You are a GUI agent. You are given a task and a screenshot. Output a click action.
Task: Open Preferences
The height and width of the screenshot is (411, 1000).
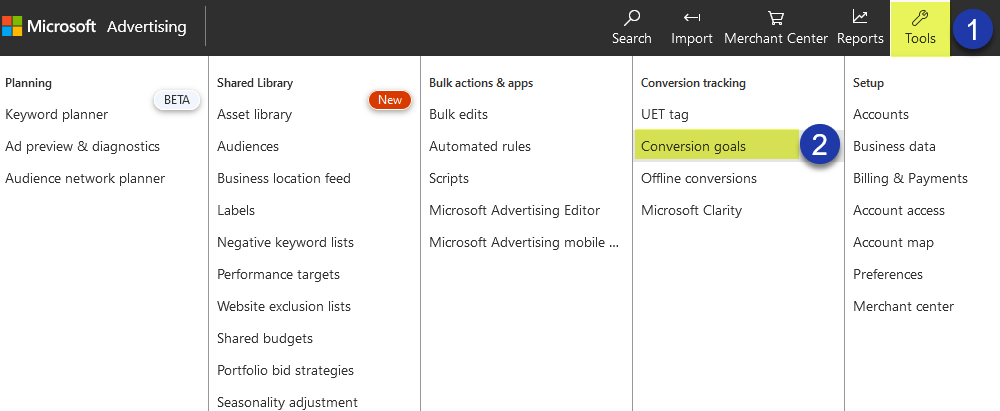(888, 274)
